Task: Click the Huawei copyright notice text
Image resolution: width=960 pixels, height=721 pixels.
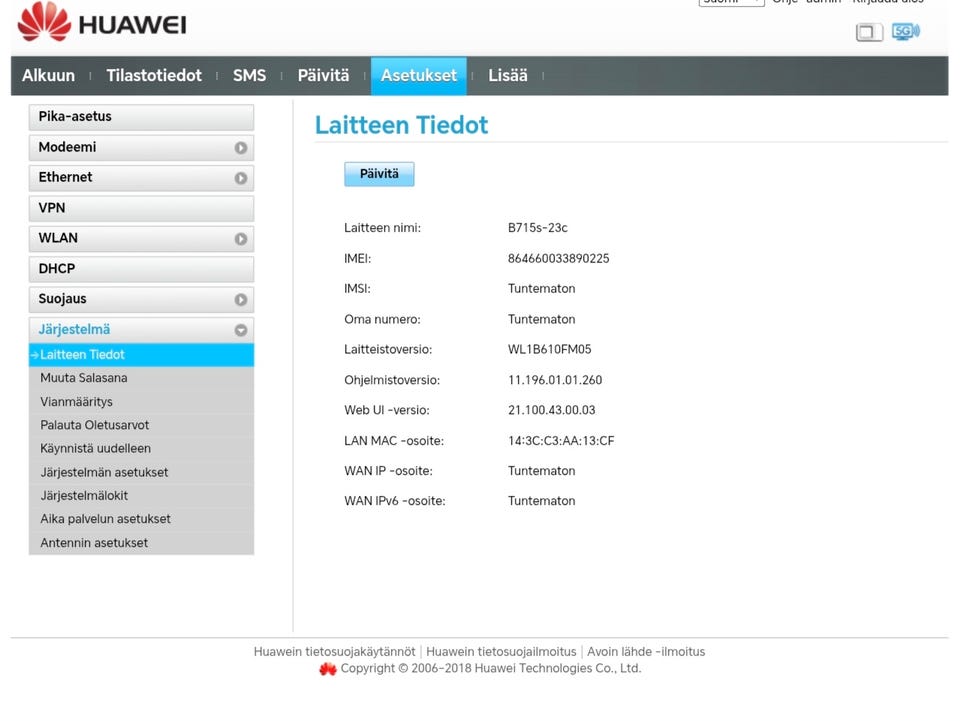Action: coord(490,668)
